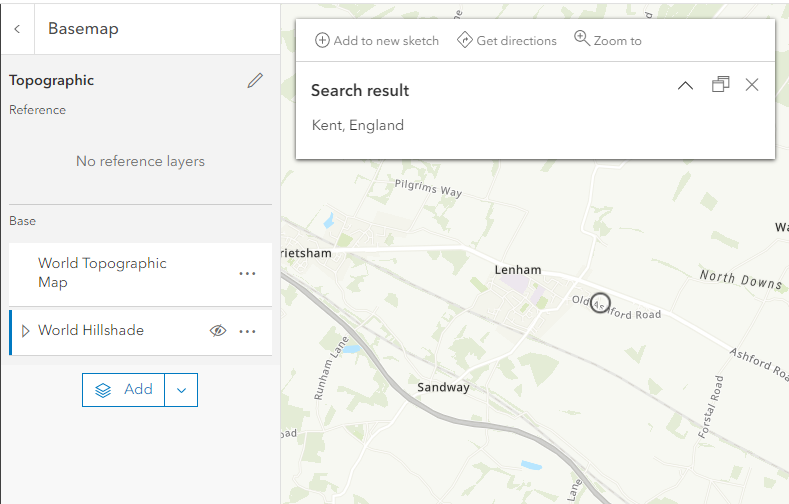Click the Add layer button

[x=124, y=390]
